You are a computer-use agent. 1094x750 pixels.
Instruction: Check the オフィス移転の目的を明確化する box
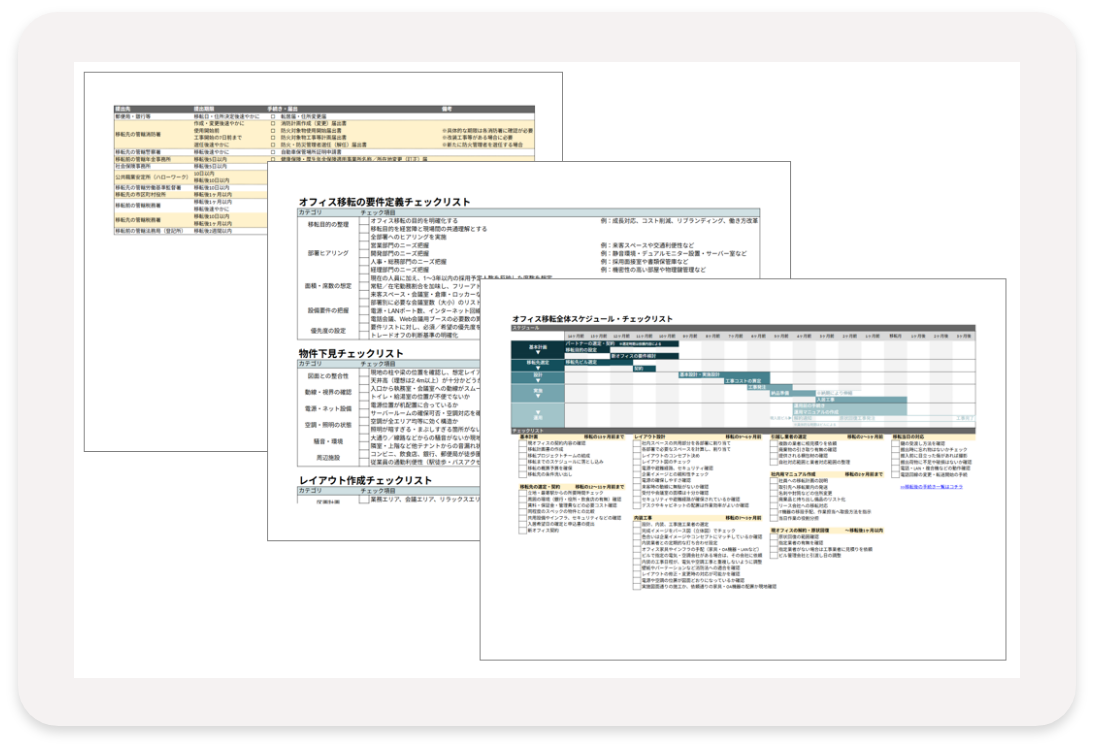click(x=364, y=220)
